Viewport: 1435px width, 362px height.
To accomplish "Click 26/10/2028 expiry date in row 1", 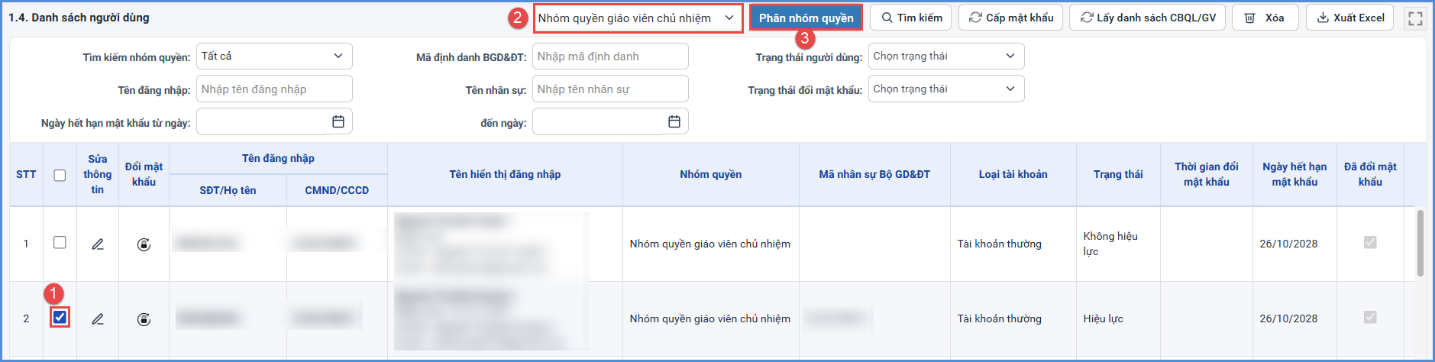I will click(x=1289, y=243).
